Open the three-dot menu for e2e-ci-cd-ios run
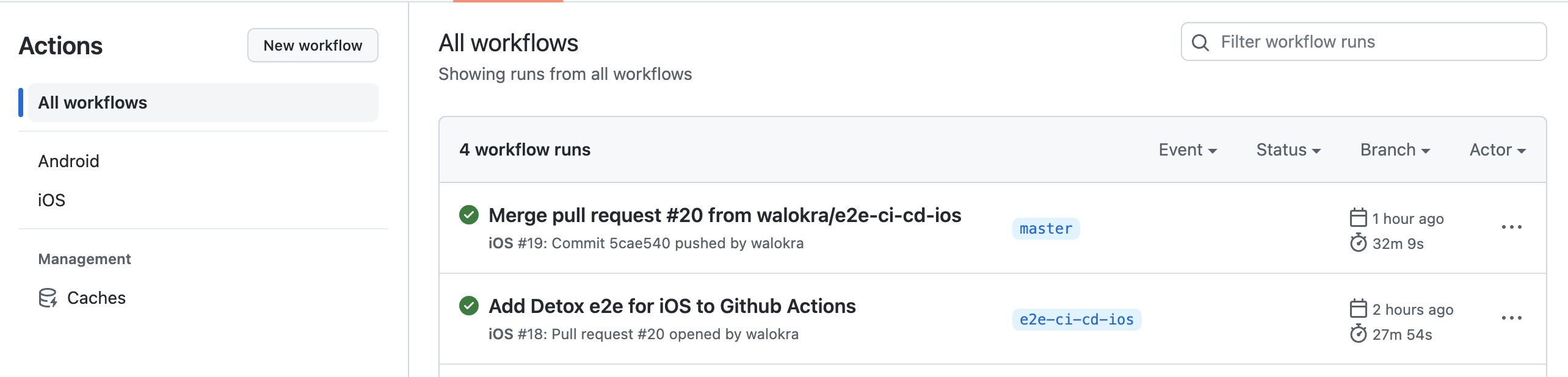1568x377 pixels. (x=1512, y=318)
